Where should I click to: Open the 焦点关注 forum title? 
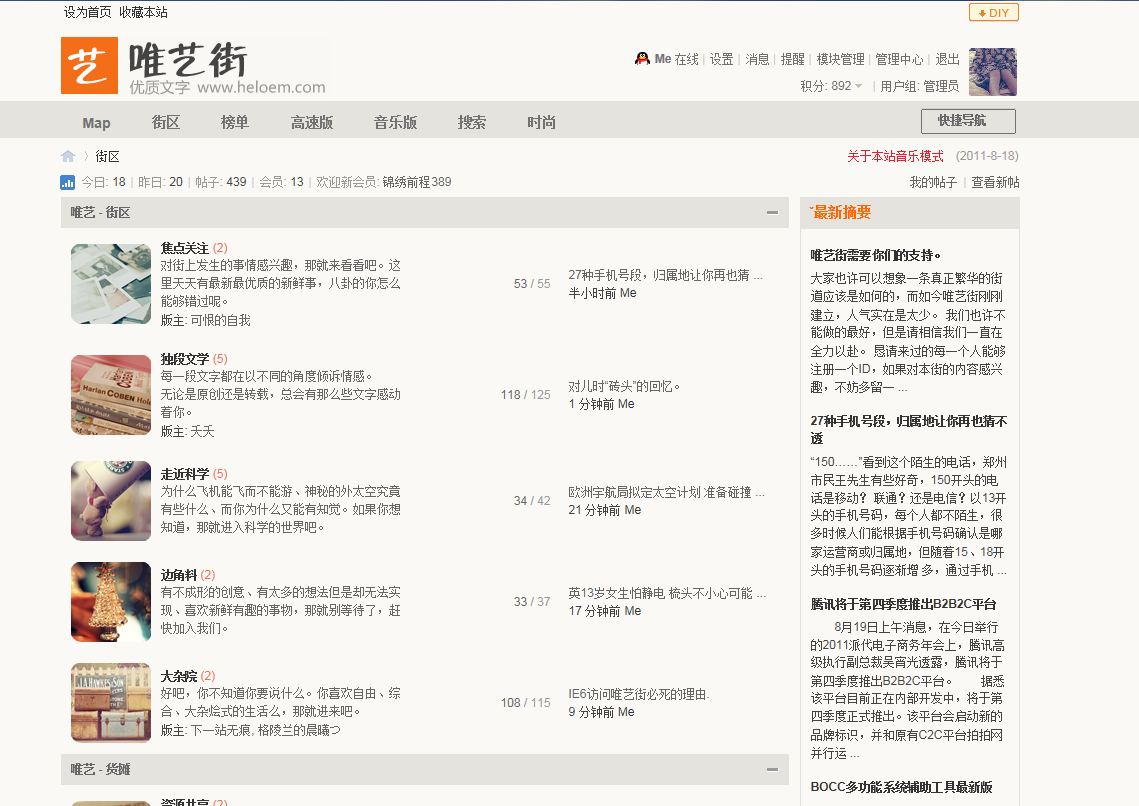185,248
